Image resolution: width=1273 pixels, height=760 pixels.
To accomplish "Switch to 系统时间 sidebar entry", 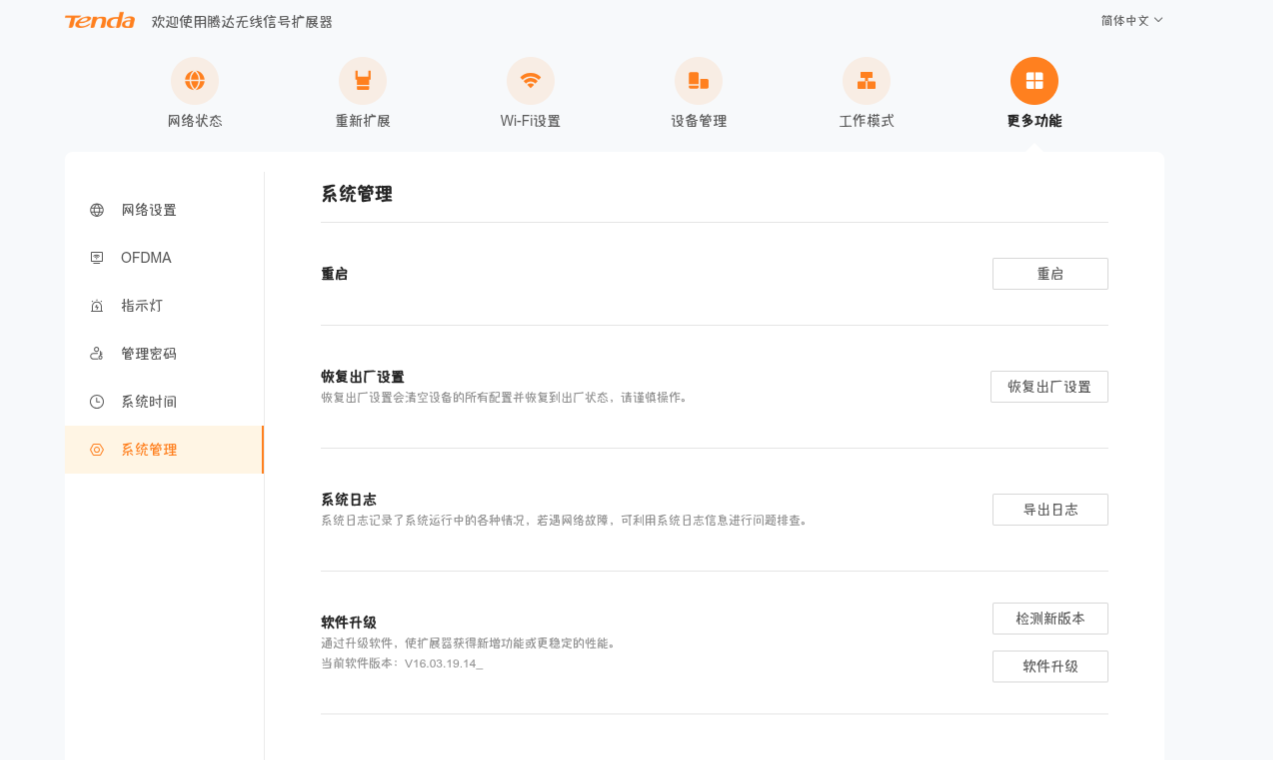I will pyautogui.click(x=148, y=402).
